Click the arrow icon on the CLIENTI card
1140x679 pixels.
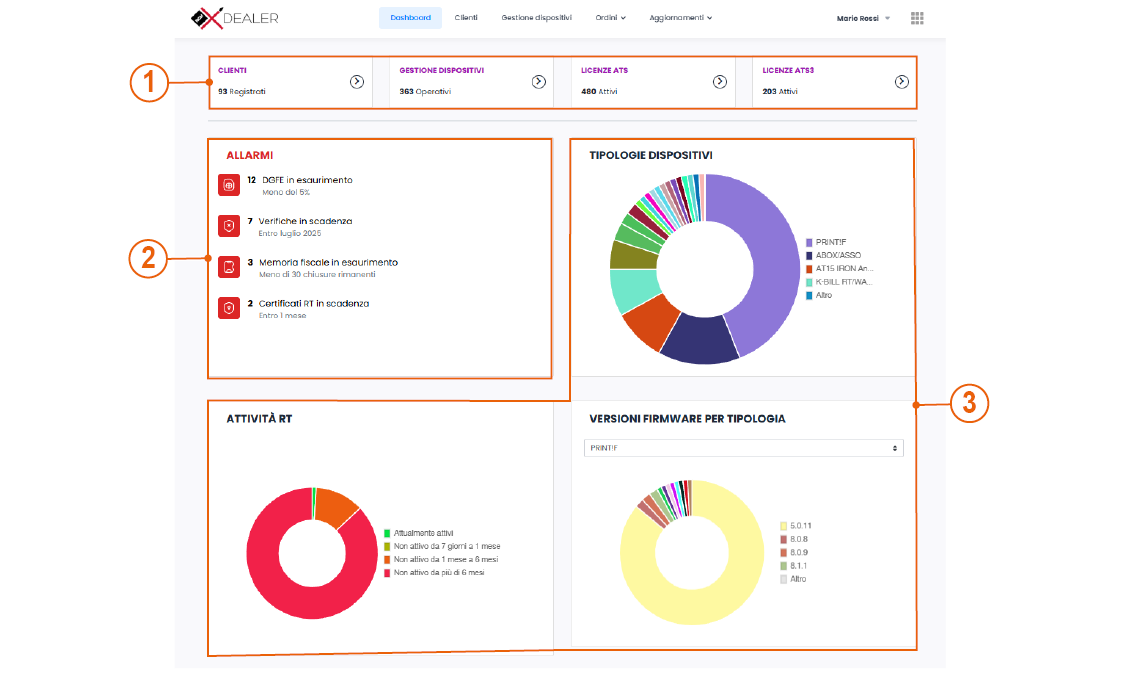(x=357, y=82)
